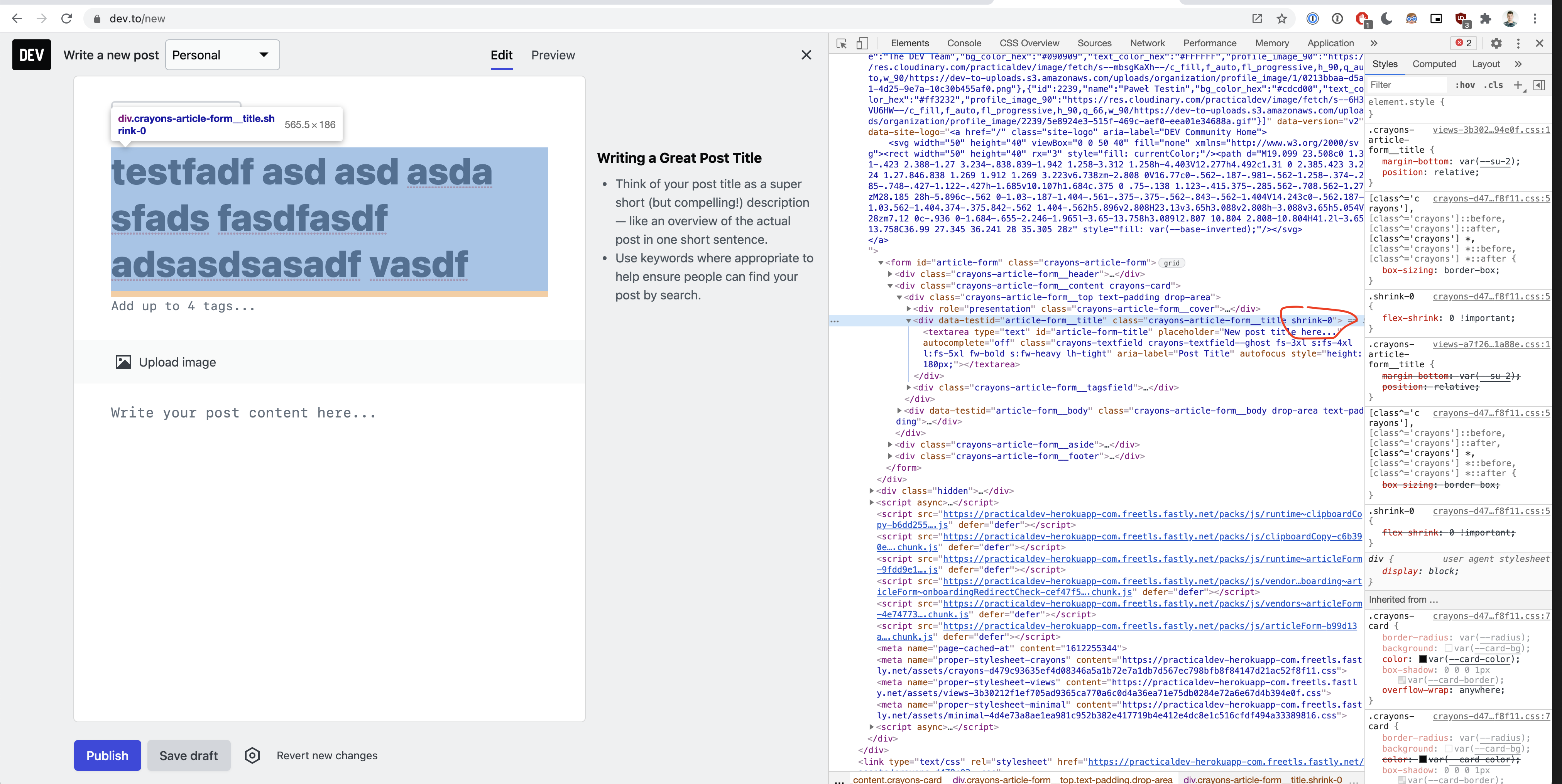Click the Publish button

click(107, 755)
